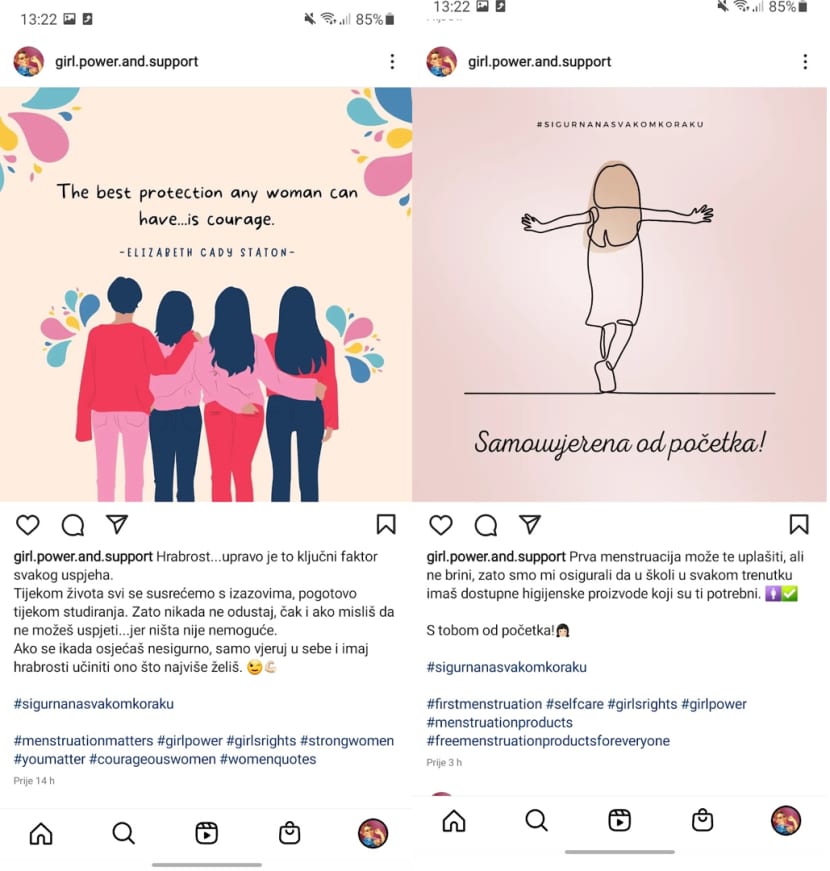Open comments on the left post
This screenshot has height=871, width=830.
pos(73,525)
